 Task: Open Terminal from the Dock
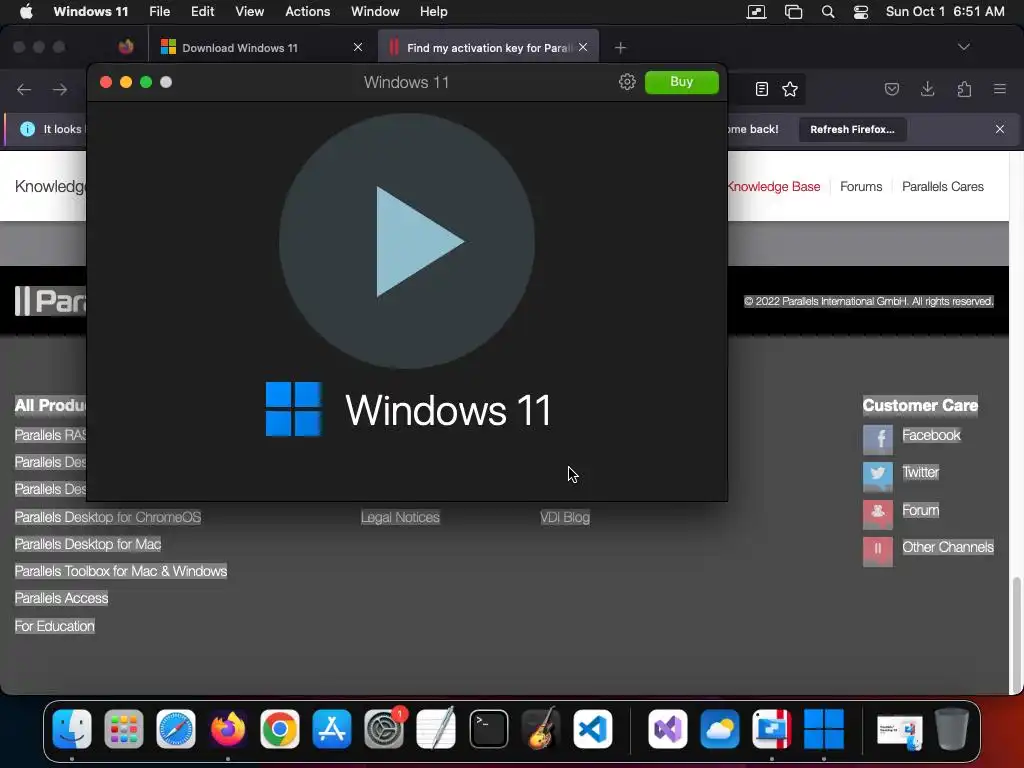coord(488,729)
